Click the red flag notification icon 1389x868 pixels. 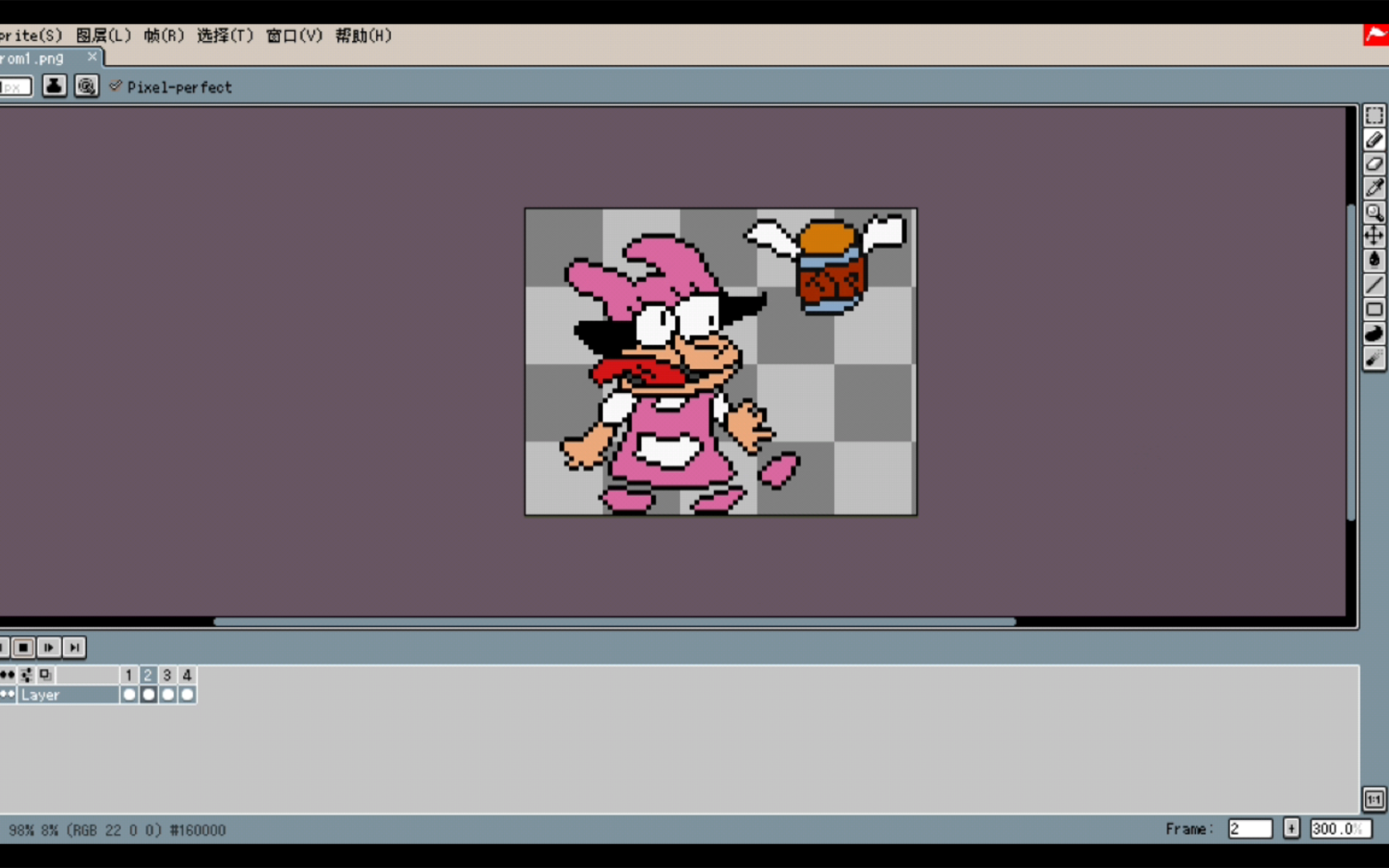1375,35
